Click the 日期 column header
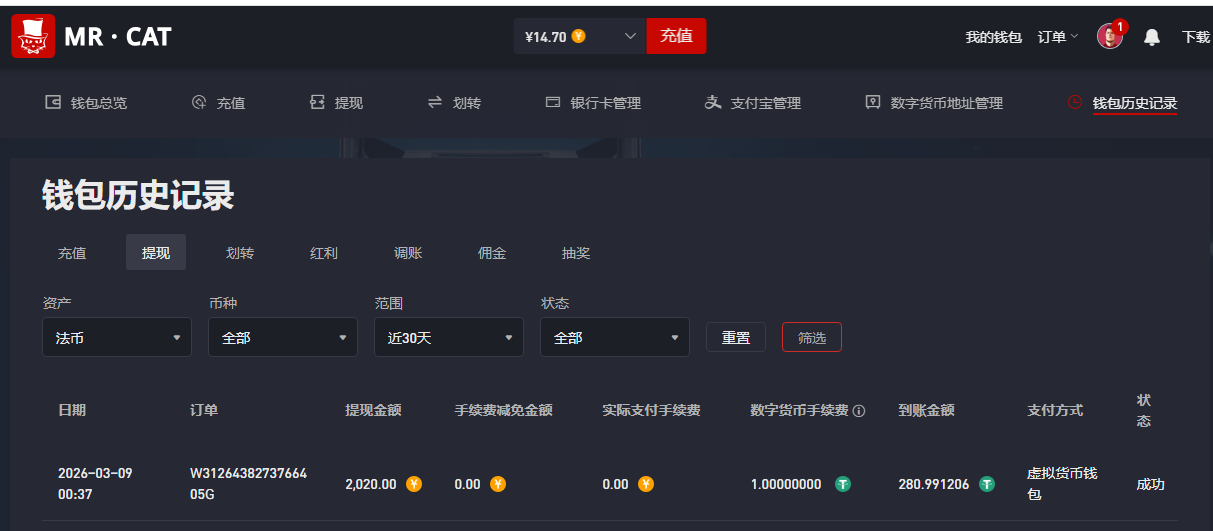Screen dimensions: 1213x531 pos(72,410)
